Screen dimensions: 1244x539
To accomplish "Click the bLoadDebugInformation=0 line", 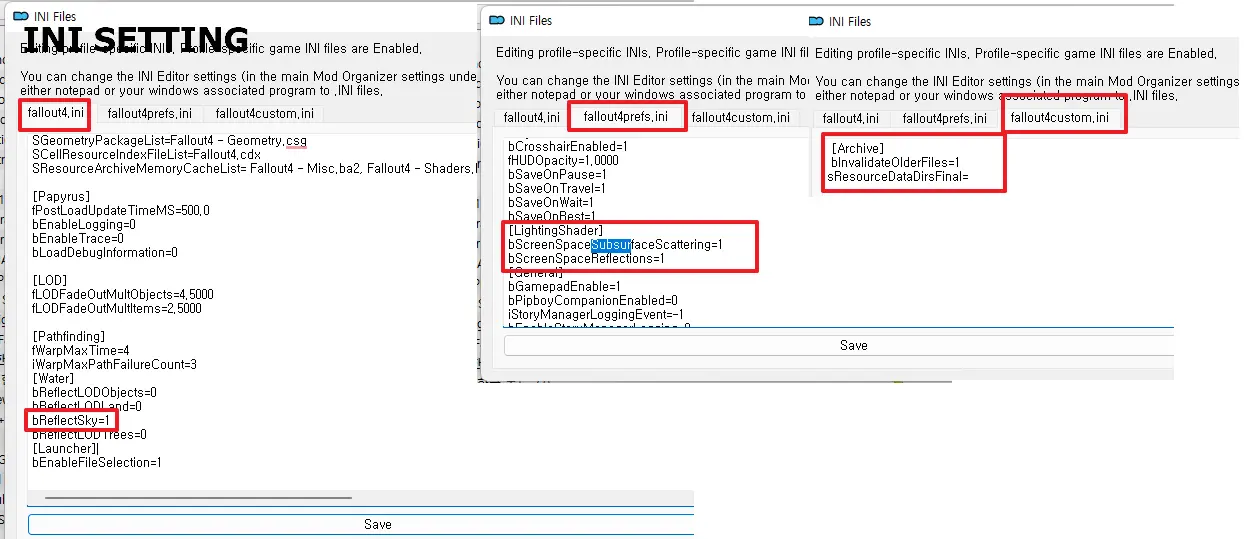I will (x=104, y=253).
